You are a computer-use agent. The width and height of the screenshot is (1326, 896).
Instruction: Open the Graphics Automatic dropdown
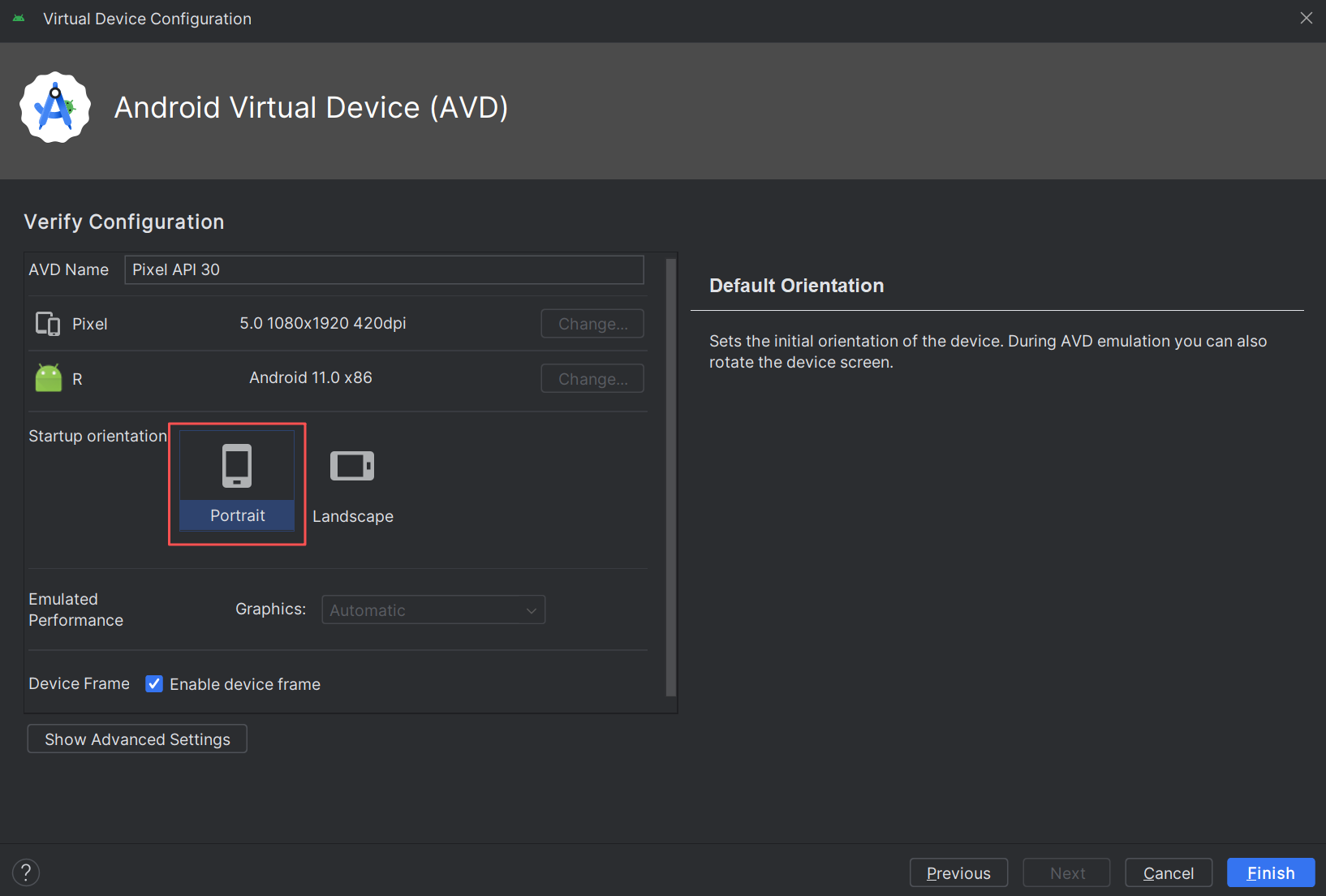(433, 610)
